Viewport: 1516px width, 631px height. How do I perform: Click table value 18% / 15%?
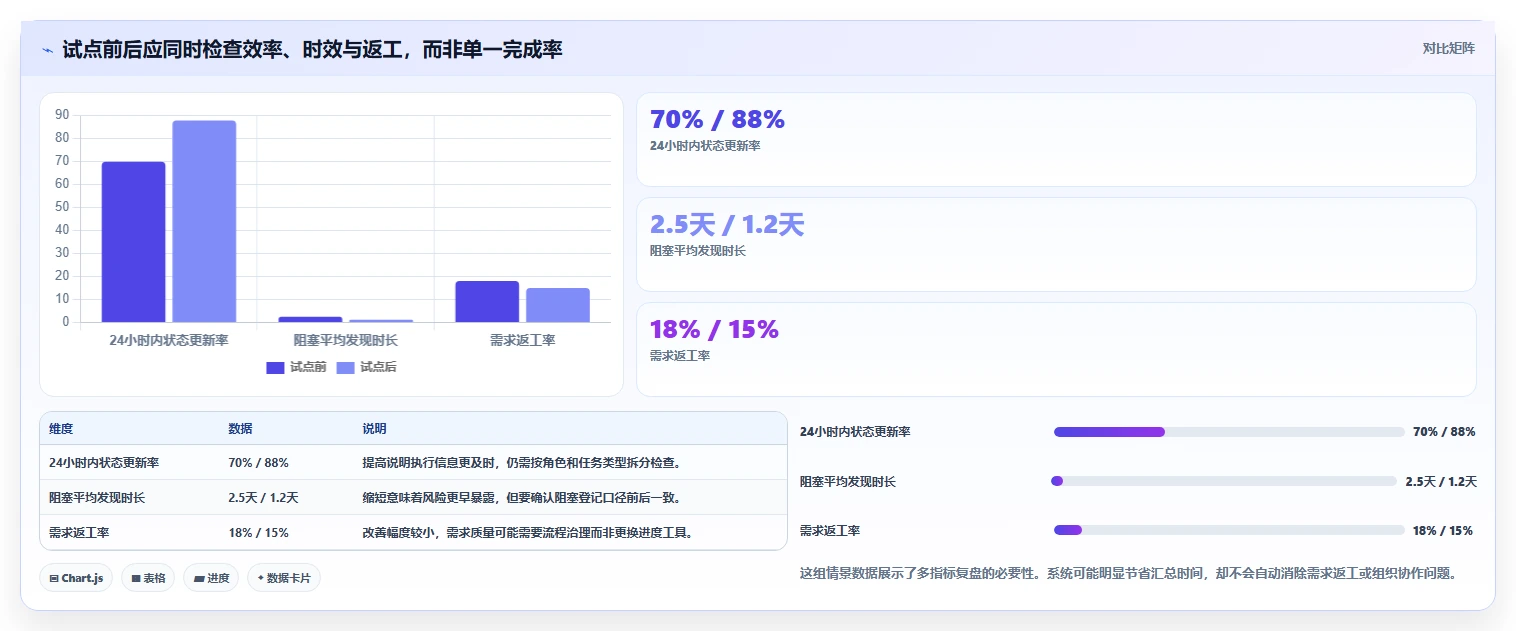[x=258, y=533]
